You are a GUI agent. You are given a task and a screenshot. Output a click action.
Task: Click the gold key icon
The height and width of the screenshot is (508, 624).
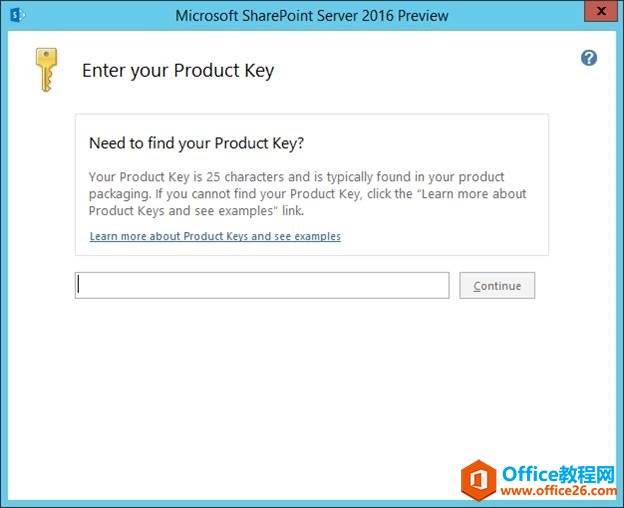tap(46, 70)
